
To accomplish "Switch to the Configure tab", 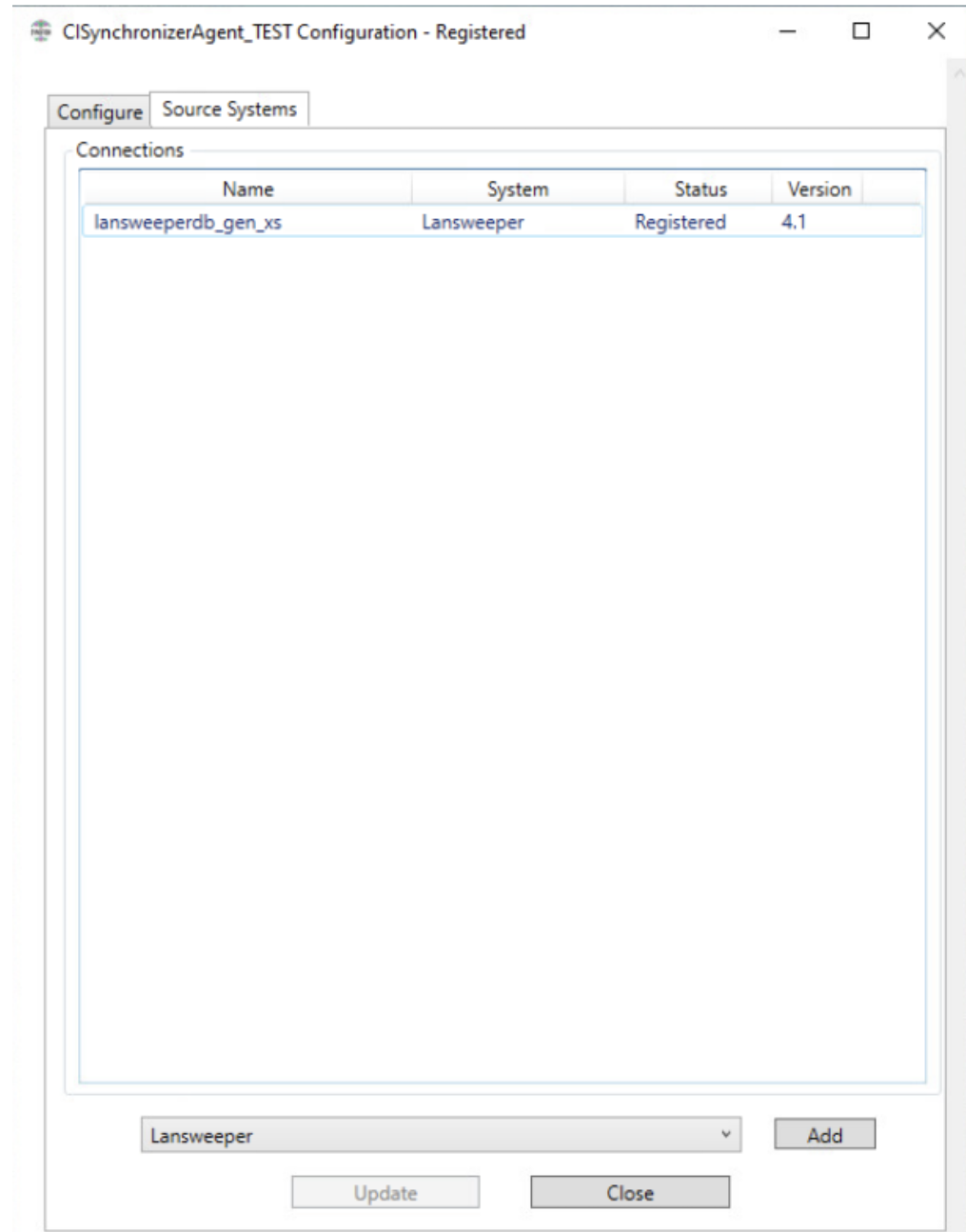I will pos(99,111).
